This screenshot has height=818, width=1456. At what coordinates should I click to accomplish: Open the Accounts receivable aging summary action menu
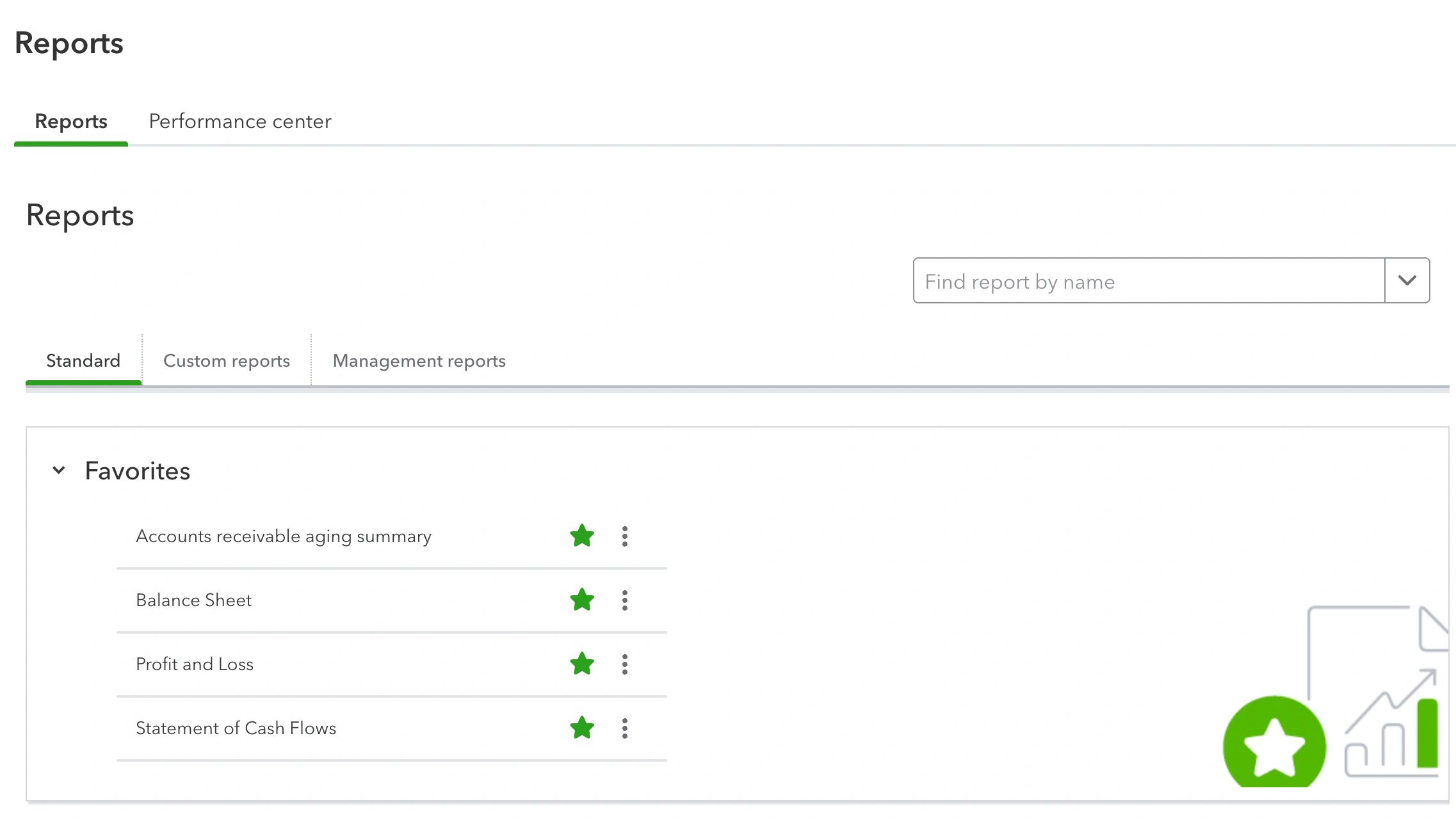click(625, 536)
